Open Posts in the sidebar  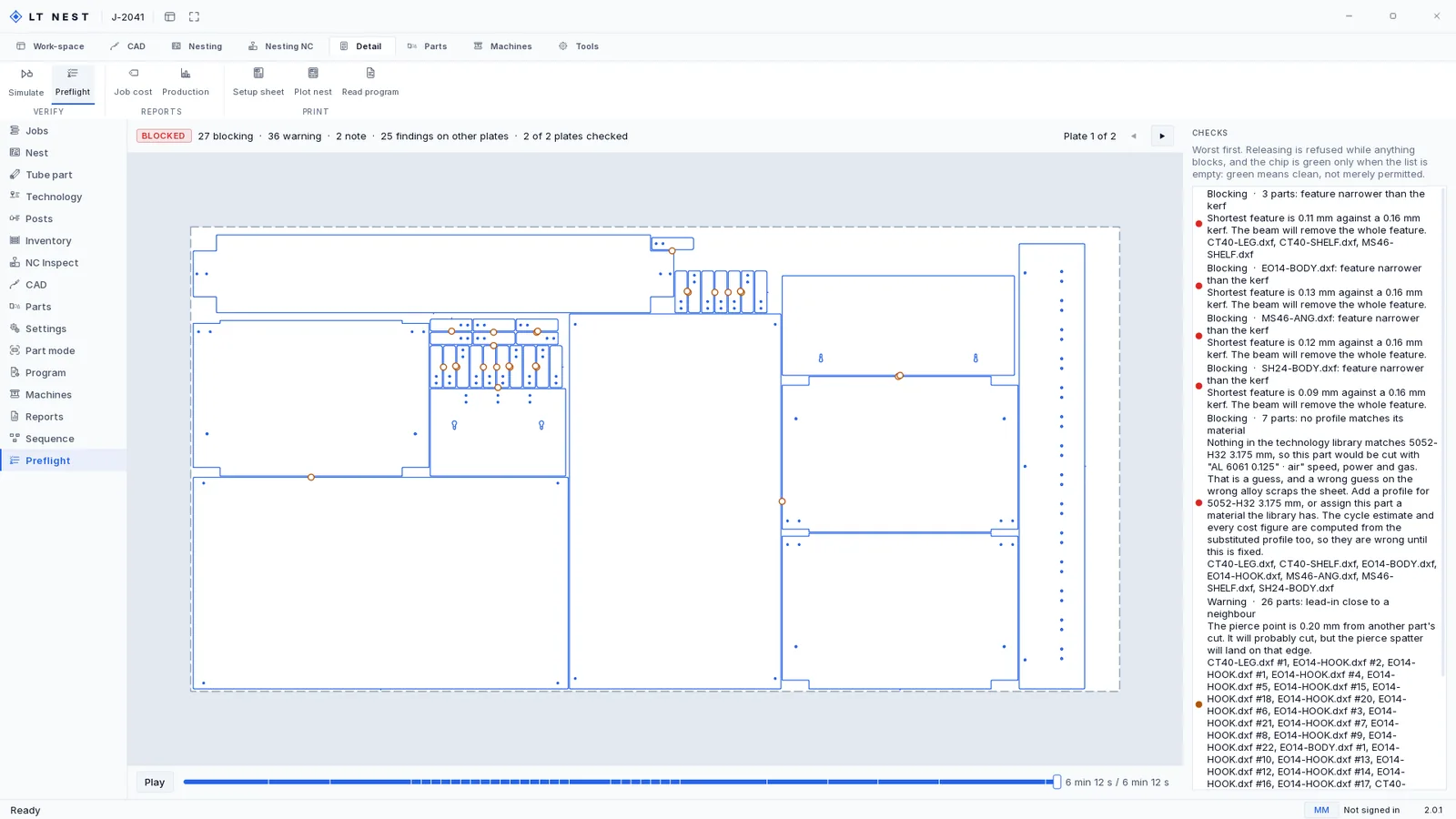click(x=64, y=218)
